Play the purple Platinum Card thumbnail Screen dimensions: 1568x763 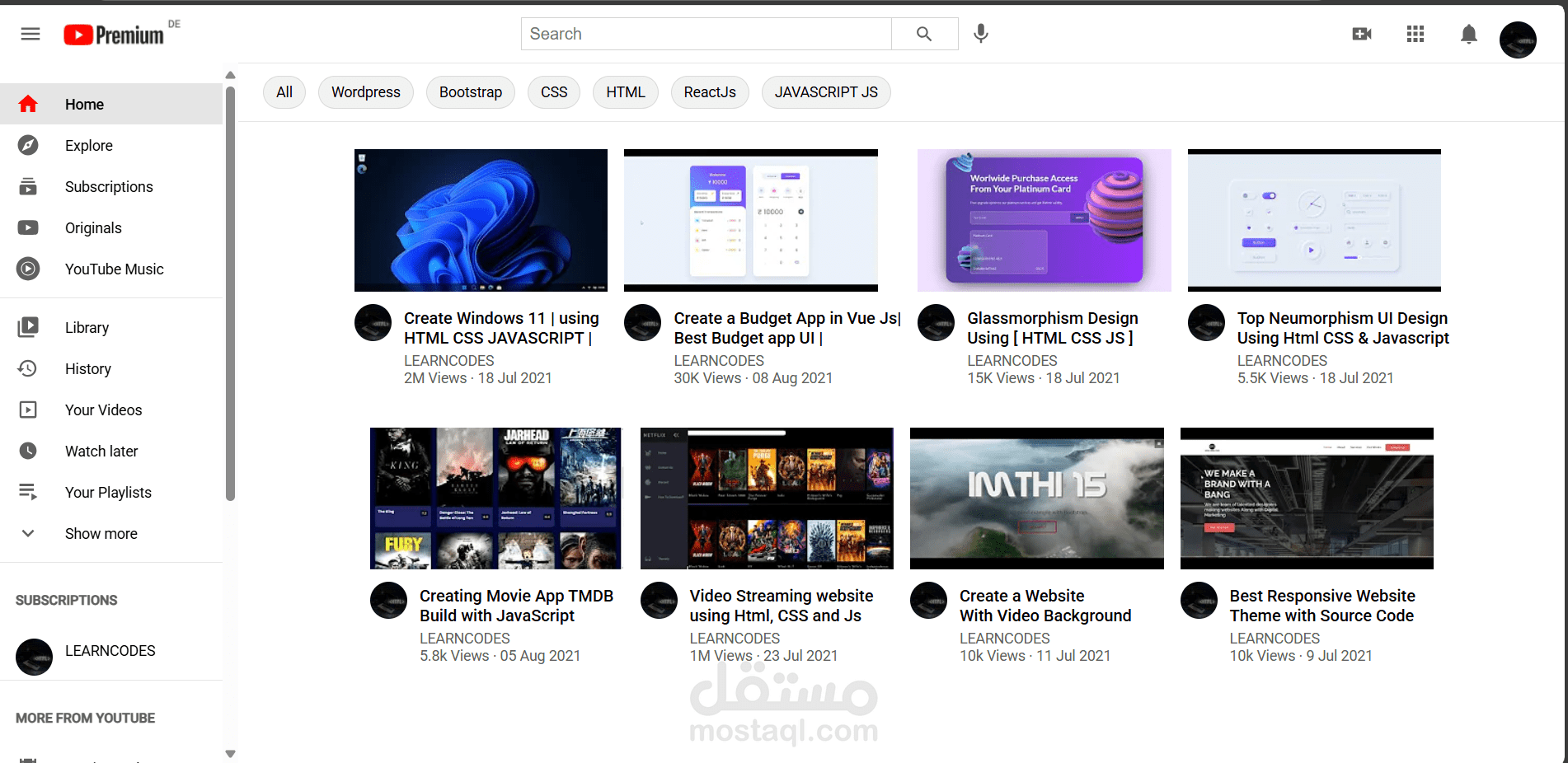[x=1045, y=220]
